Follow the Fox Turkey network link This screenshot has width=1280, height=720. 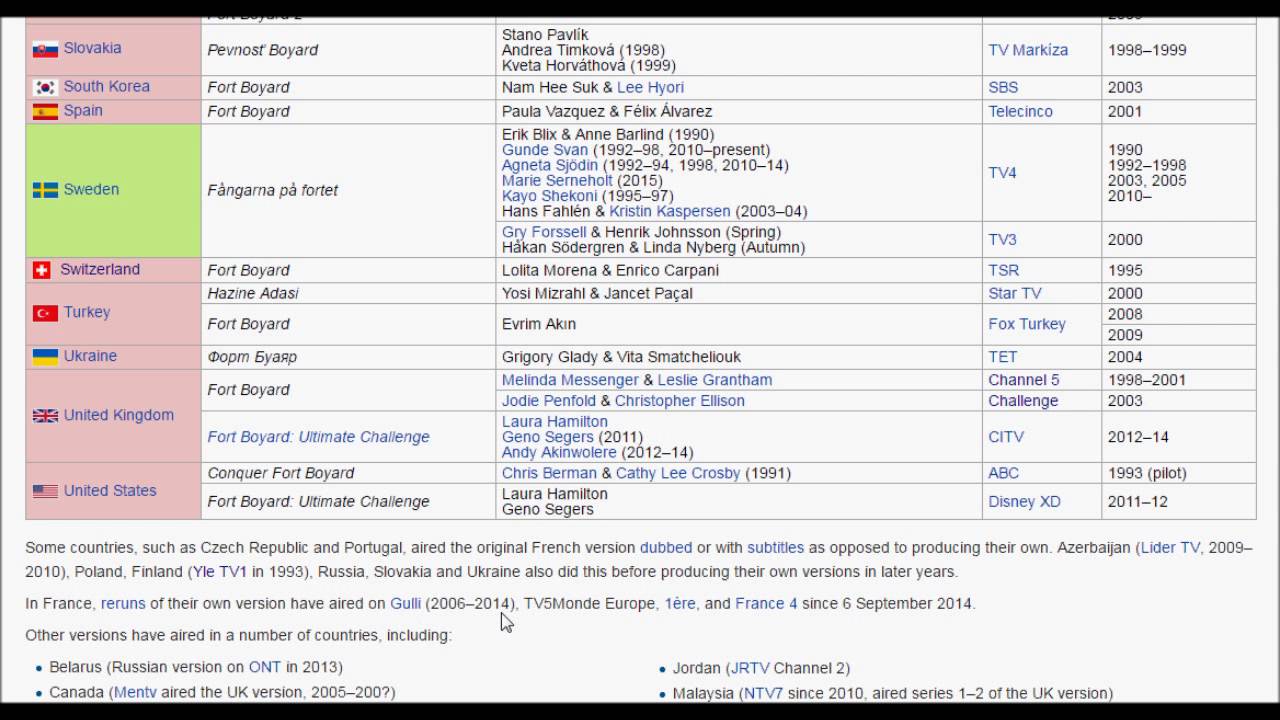point(1027,324)
